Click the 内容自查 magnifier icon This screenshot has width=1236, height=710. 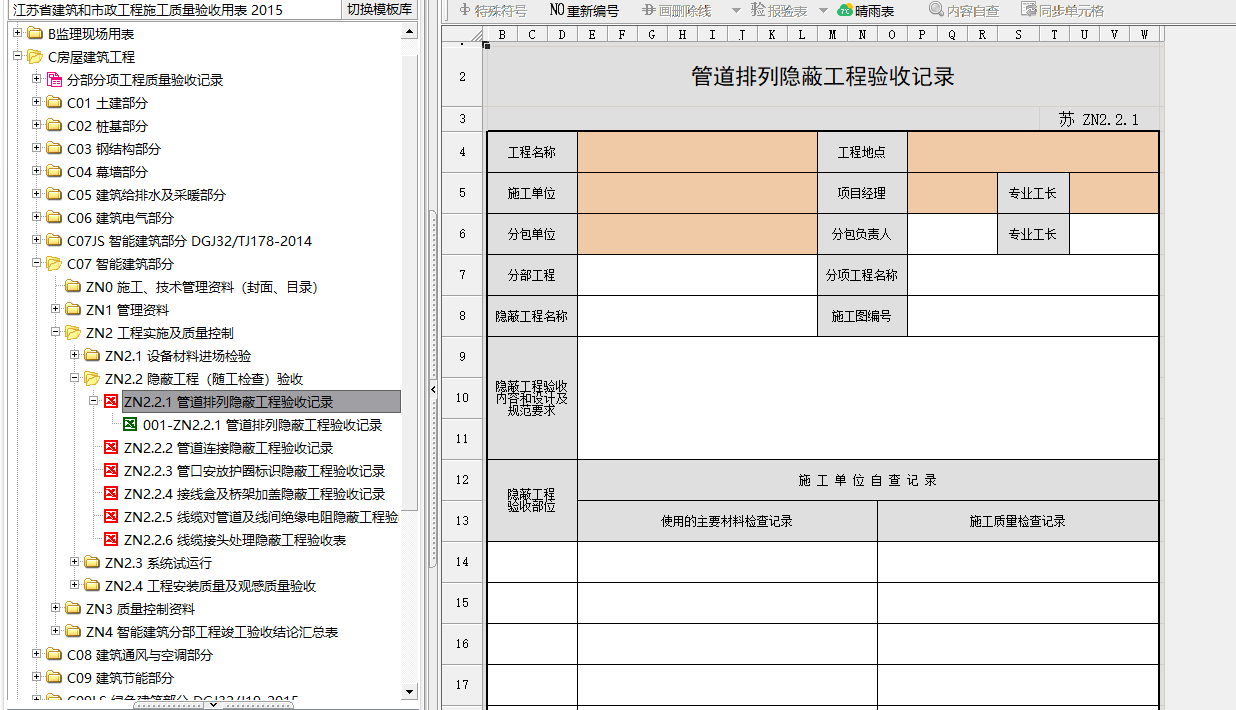pos(936,10)
